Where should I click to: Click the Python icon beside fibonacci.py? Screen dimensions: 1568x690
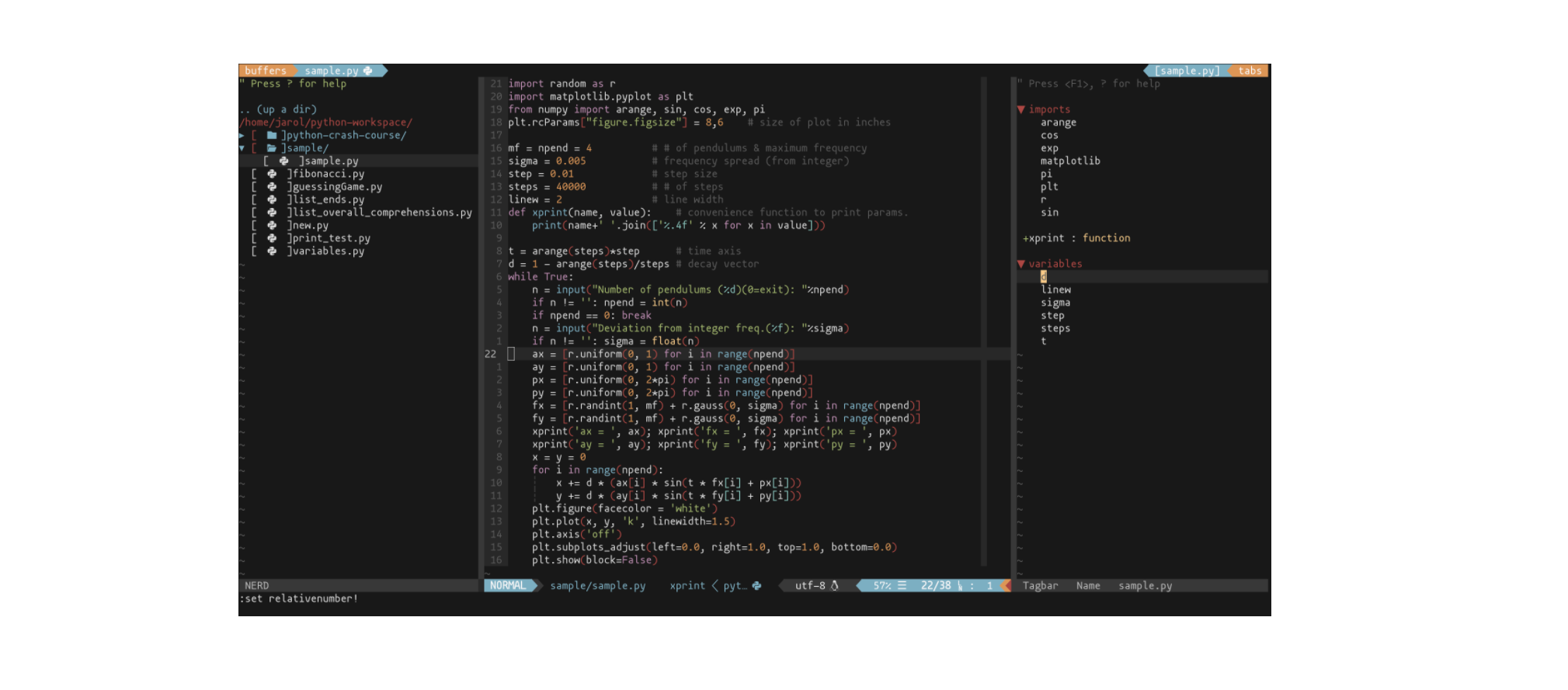272,174
